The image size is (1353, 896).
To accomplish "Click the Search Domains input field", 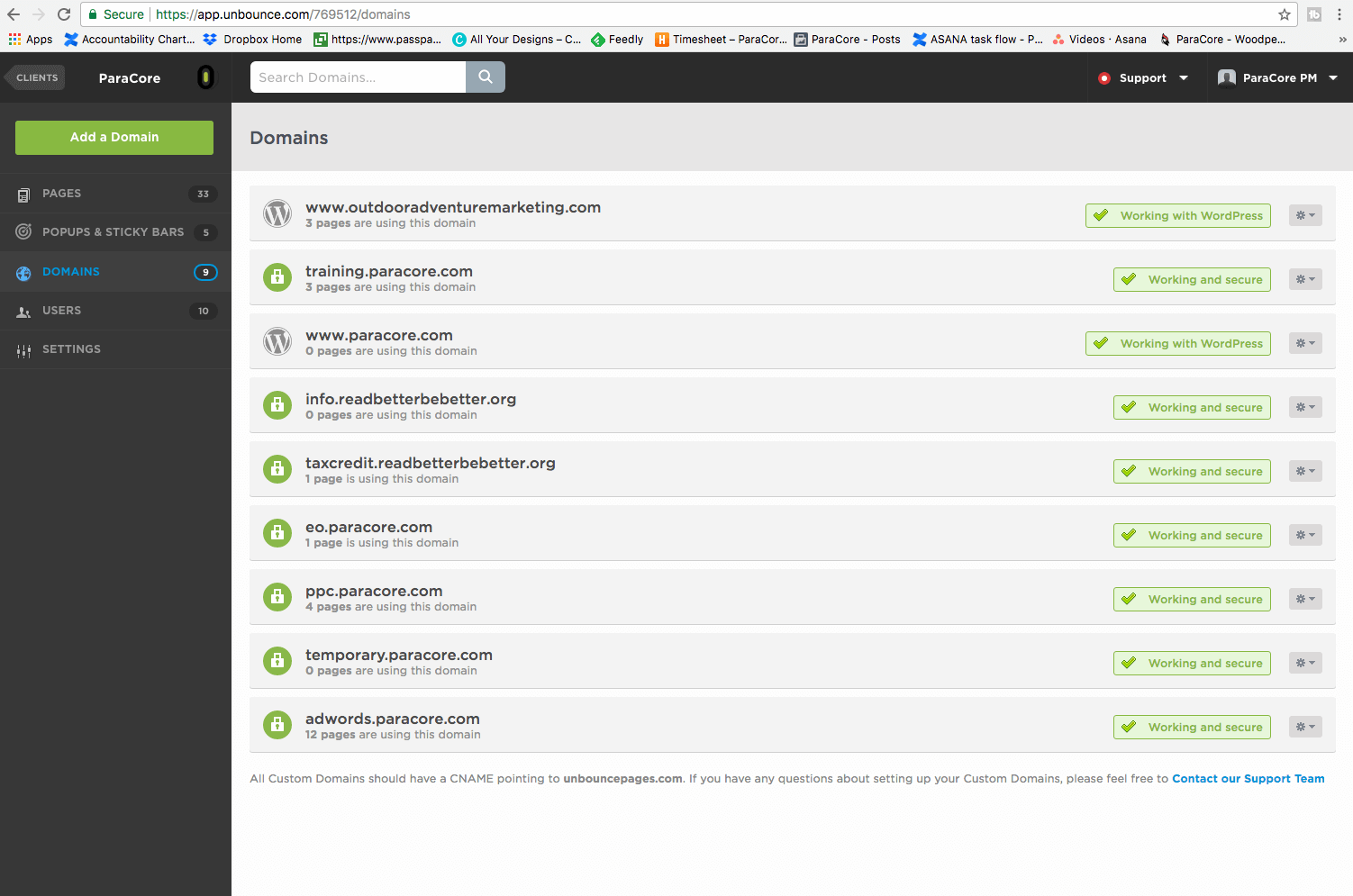I will click(x=358, y=77).
